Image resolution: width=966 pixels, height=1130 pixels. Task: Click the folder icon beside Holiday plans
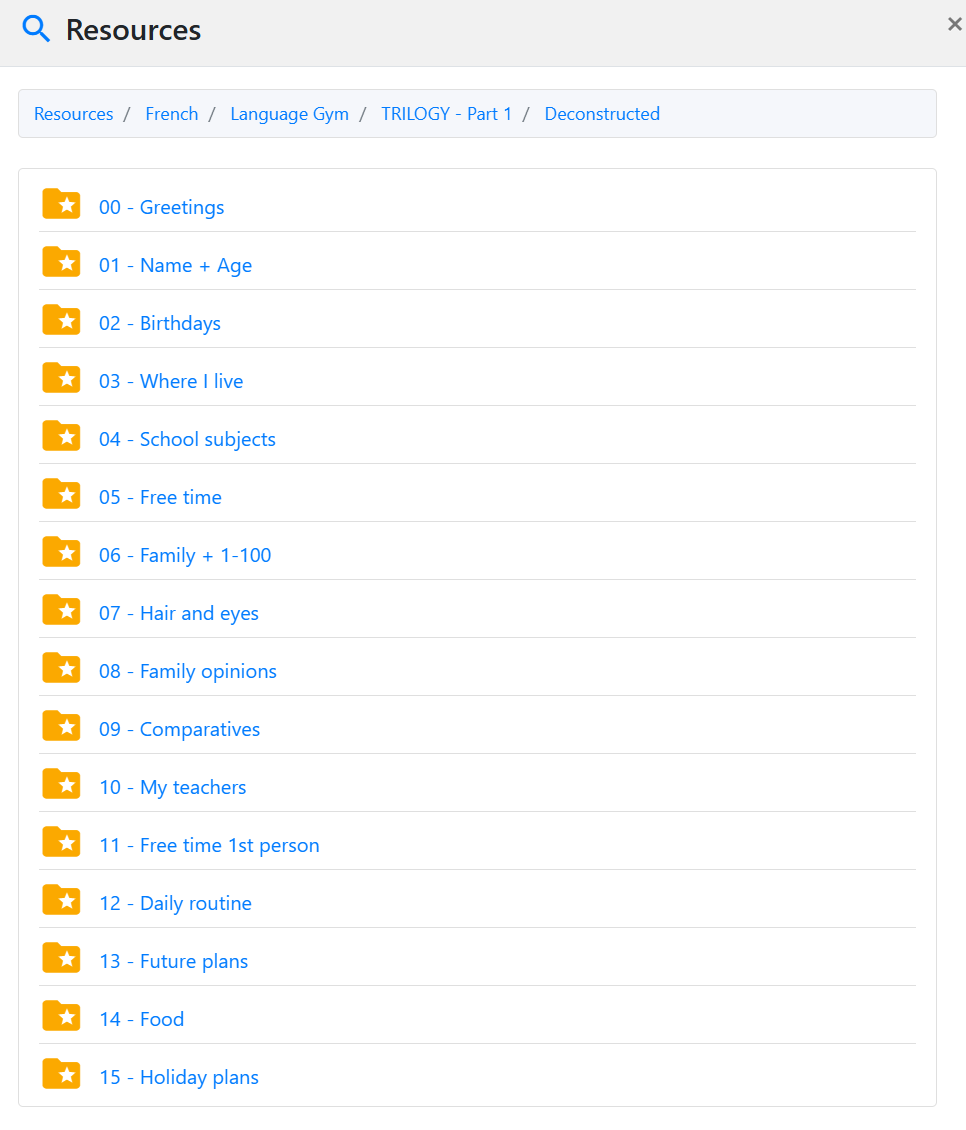coord(61,1074)
